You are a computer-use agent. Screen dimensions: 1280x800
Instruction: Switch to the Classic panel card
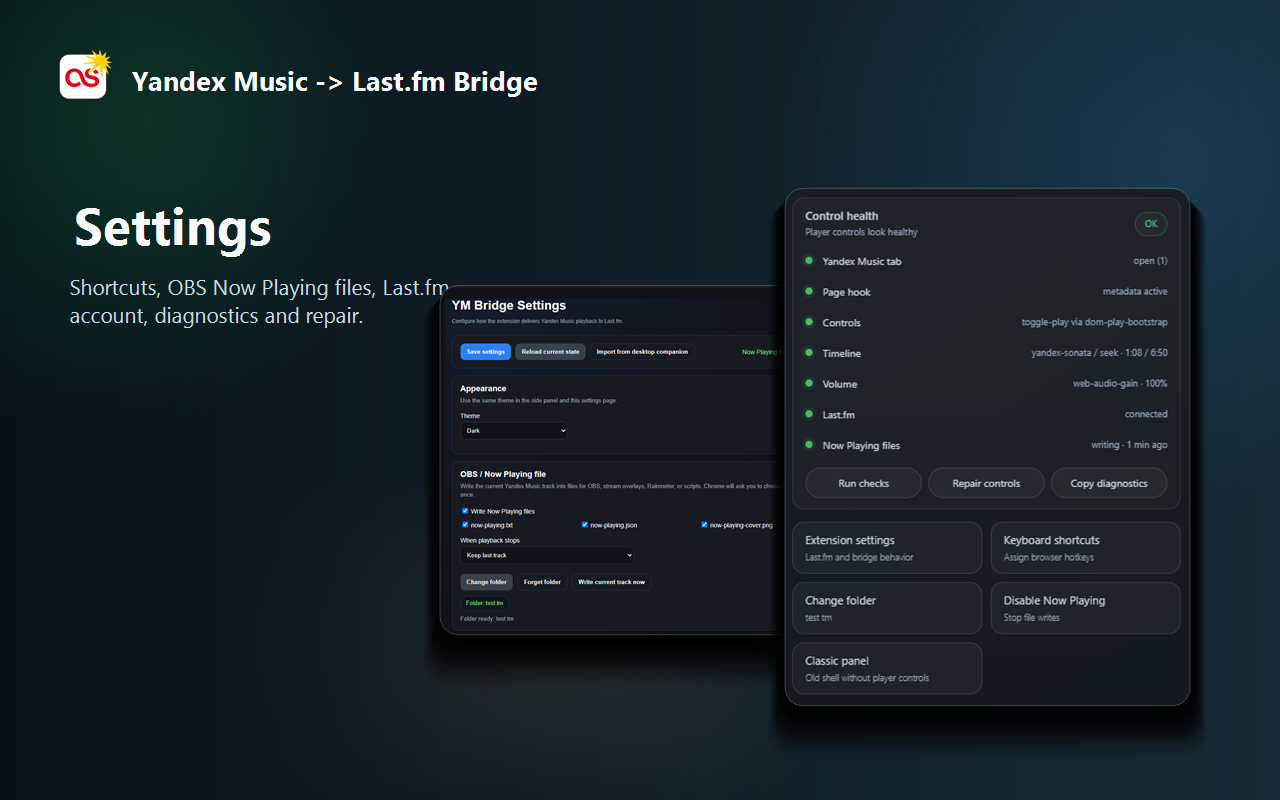pyautogui.click(x=887, y=668)
